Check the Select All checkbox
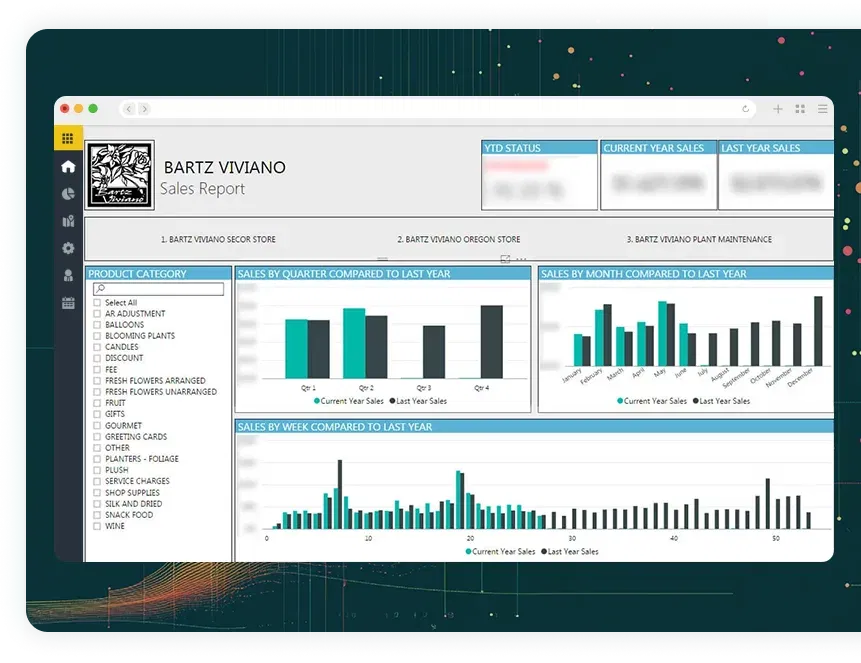Image resolution: width=861 pixels, height=663 pixels. click(x=97, y=302)
